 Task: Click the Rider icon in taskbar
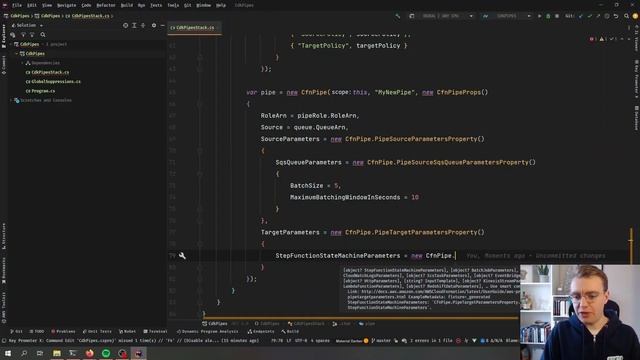138,353
